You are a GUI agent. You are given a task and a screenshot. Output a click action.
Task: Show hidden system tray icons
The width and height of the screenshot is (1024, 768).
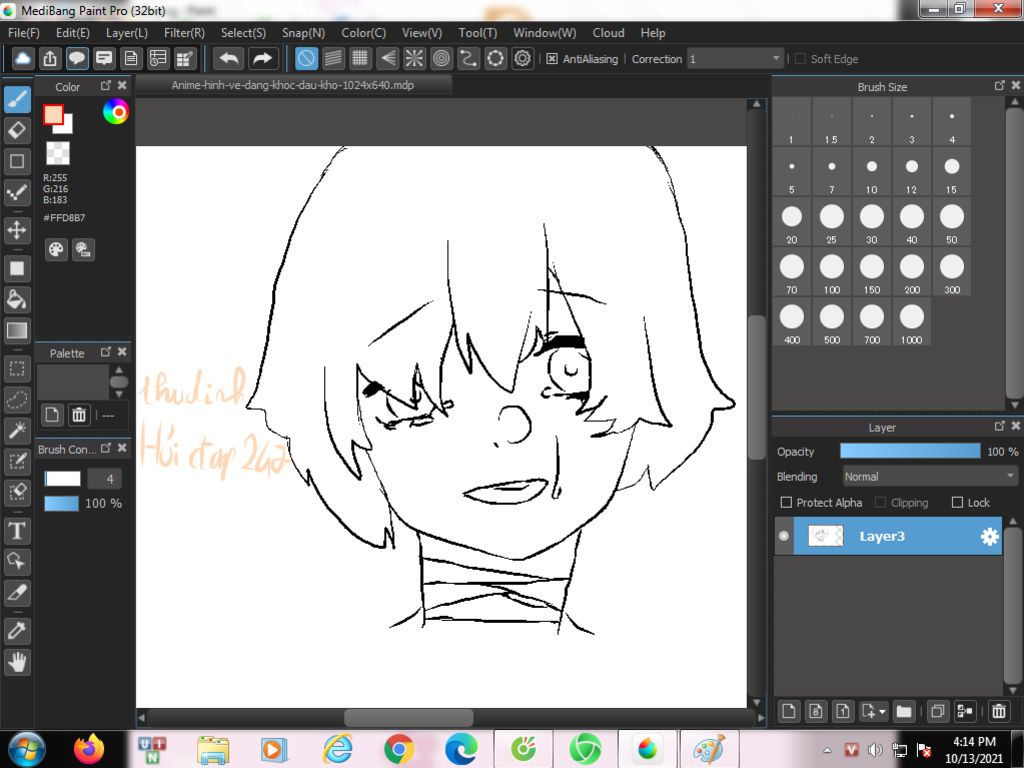(x=827, y=750)
